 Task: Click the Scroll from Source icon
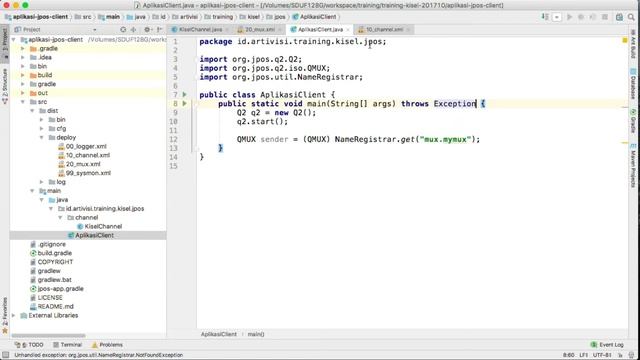tap(123, 29)
